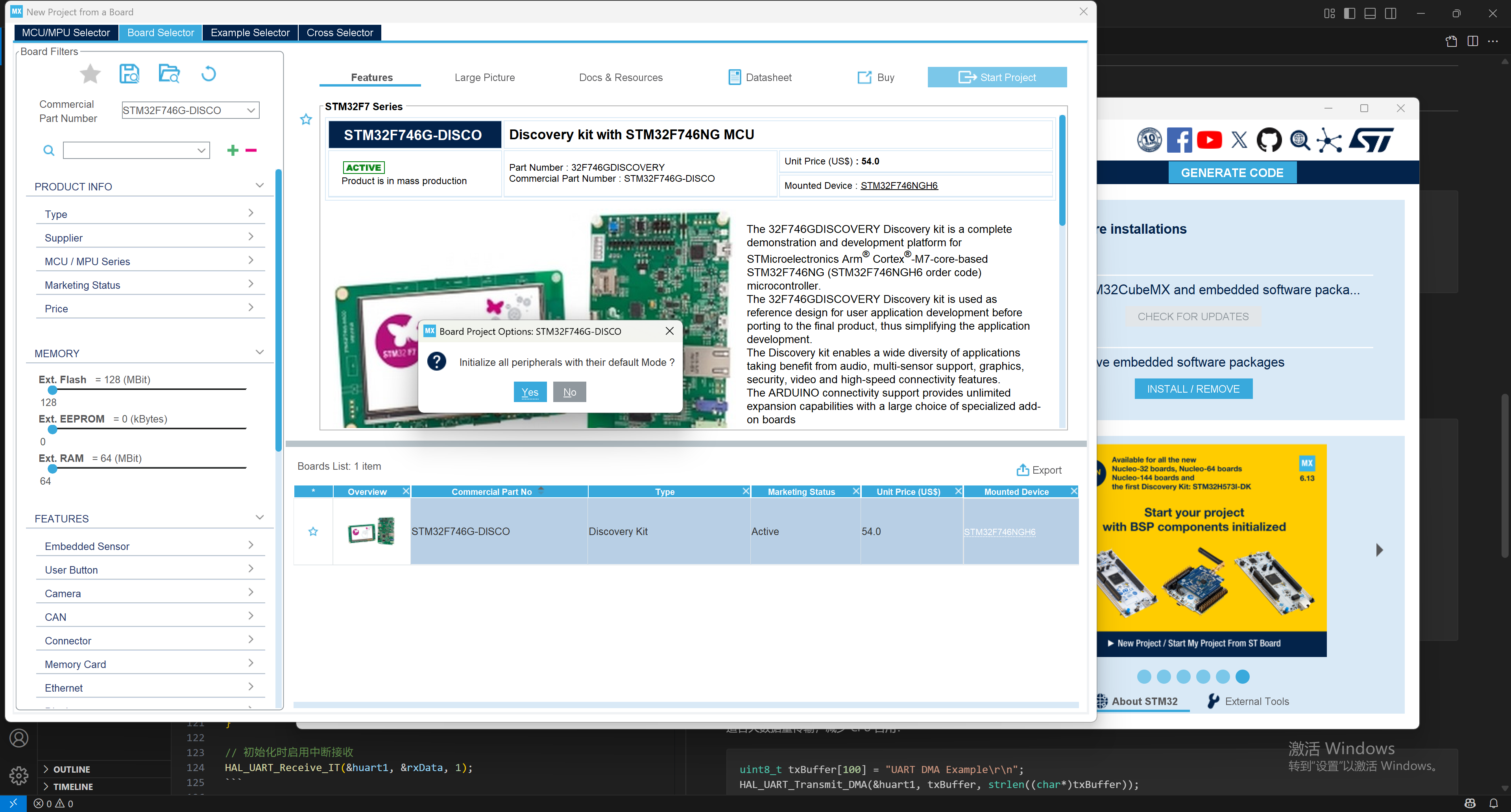Viewport: 1511px width, 812px height.
Task: Open Commercial Part Number dropdown
Action: tap(251, 110)
